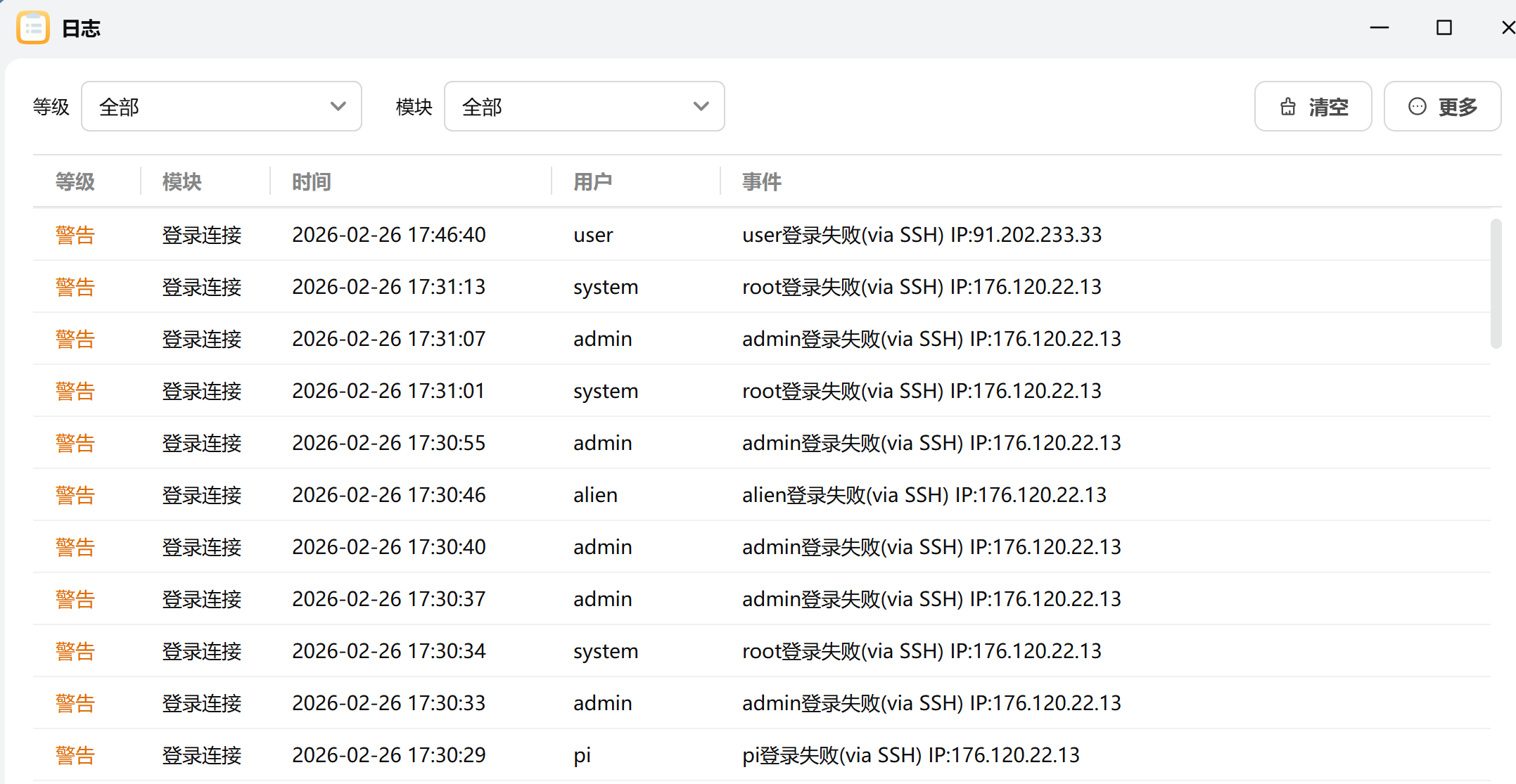Open the 等级 level dropdown
The image size is (1516, 784).
pyautogui.click(x=221, y=107)
